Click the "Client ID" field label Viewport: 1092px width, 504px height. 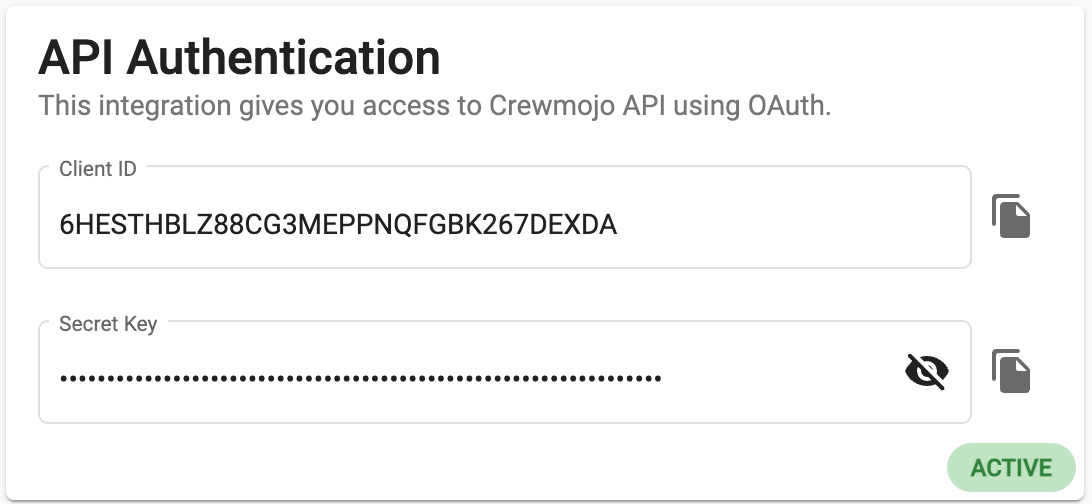[98, 169]
